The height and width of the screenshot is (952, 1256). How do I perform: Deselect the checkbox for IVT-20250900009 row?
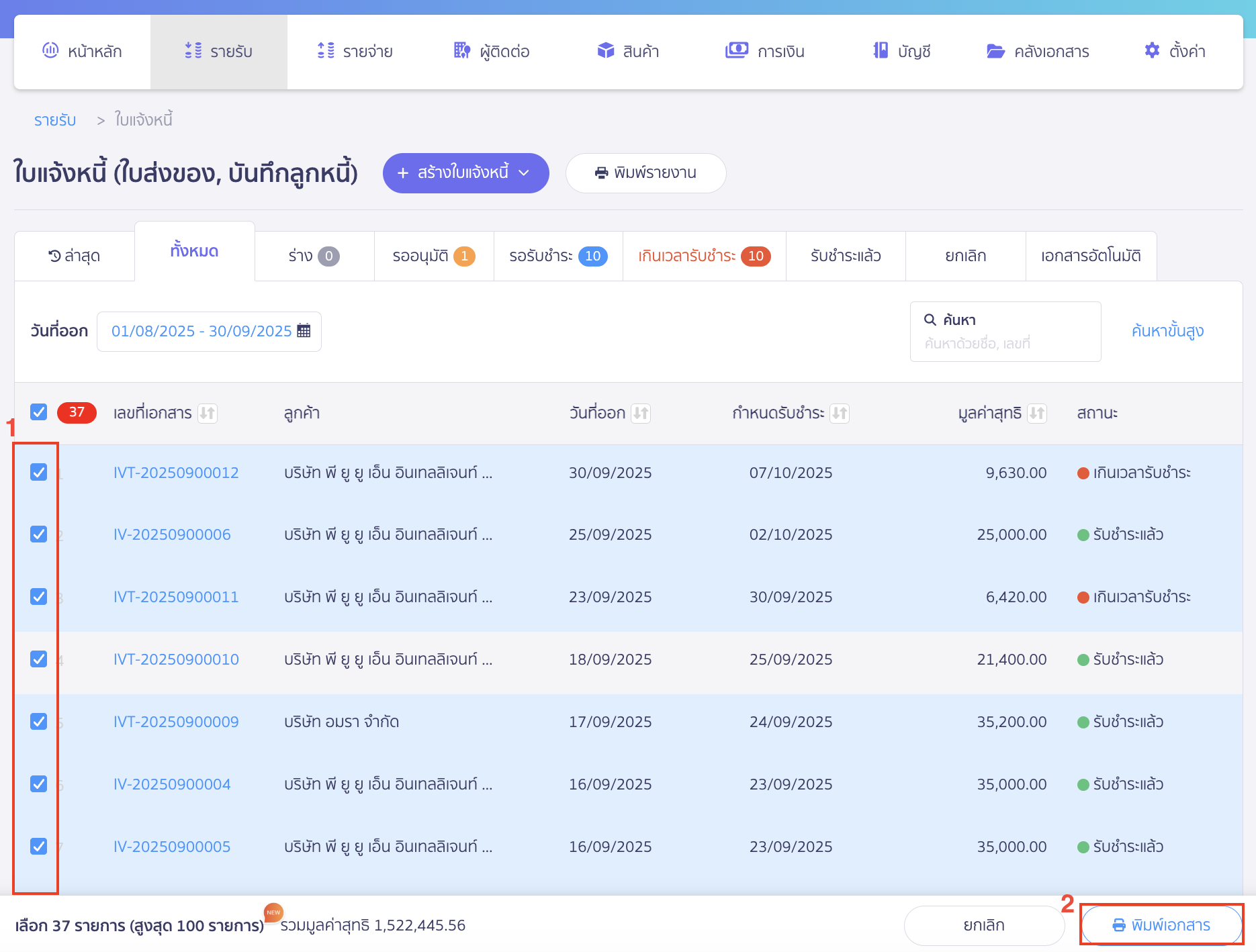[39, 722]
